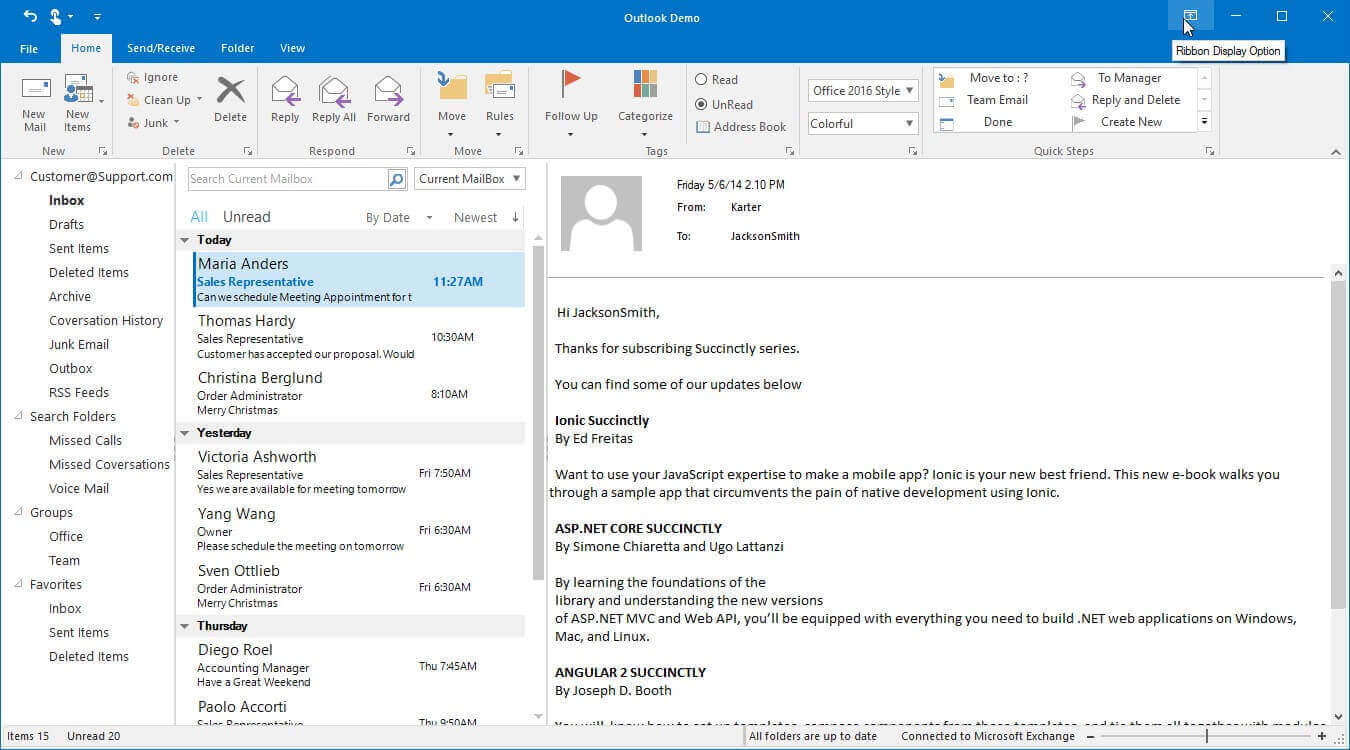Open the Current MailBox dropdown

(470, 179)
